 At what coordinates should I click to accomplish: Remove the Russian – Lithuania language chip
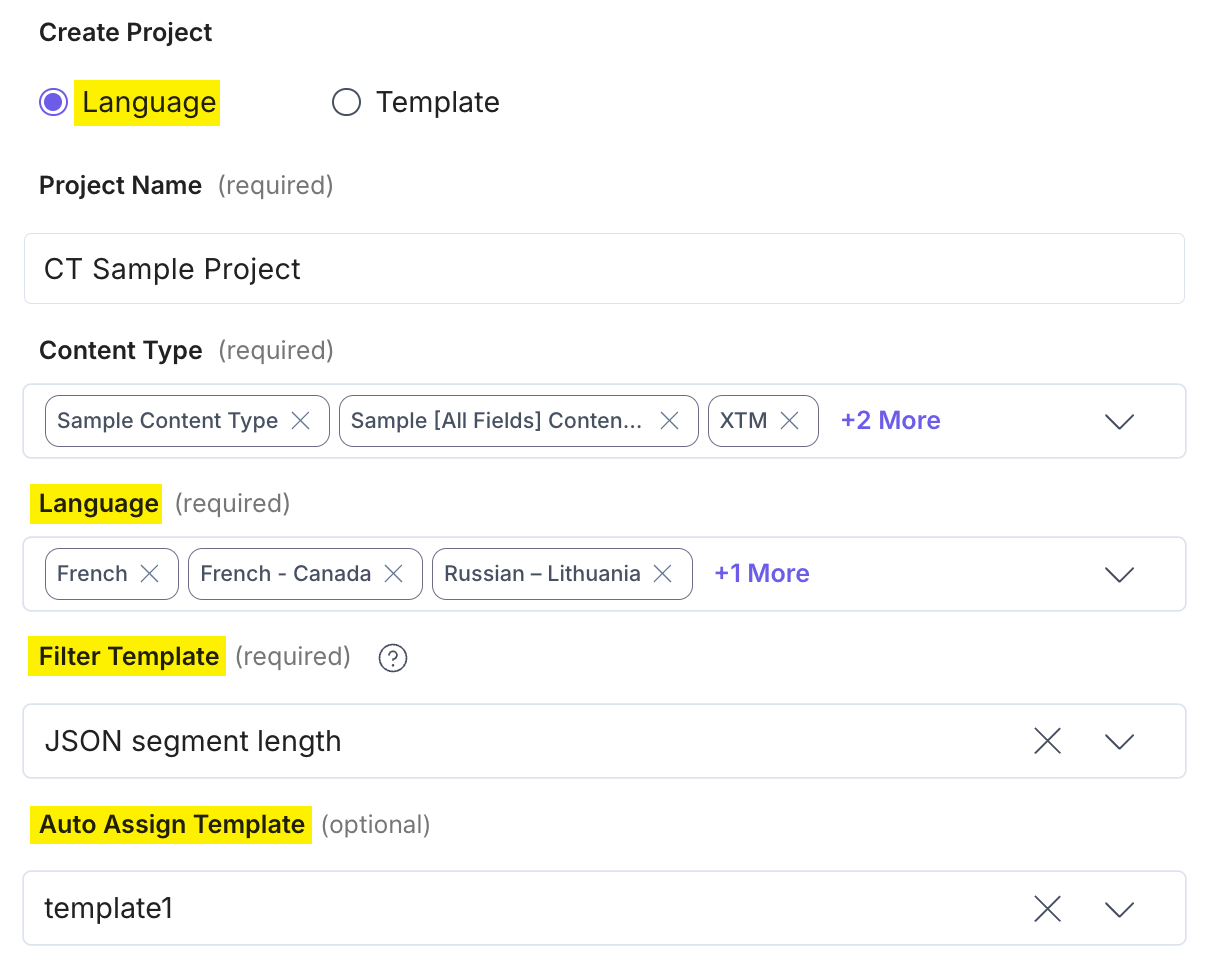[x=662, y=573]
